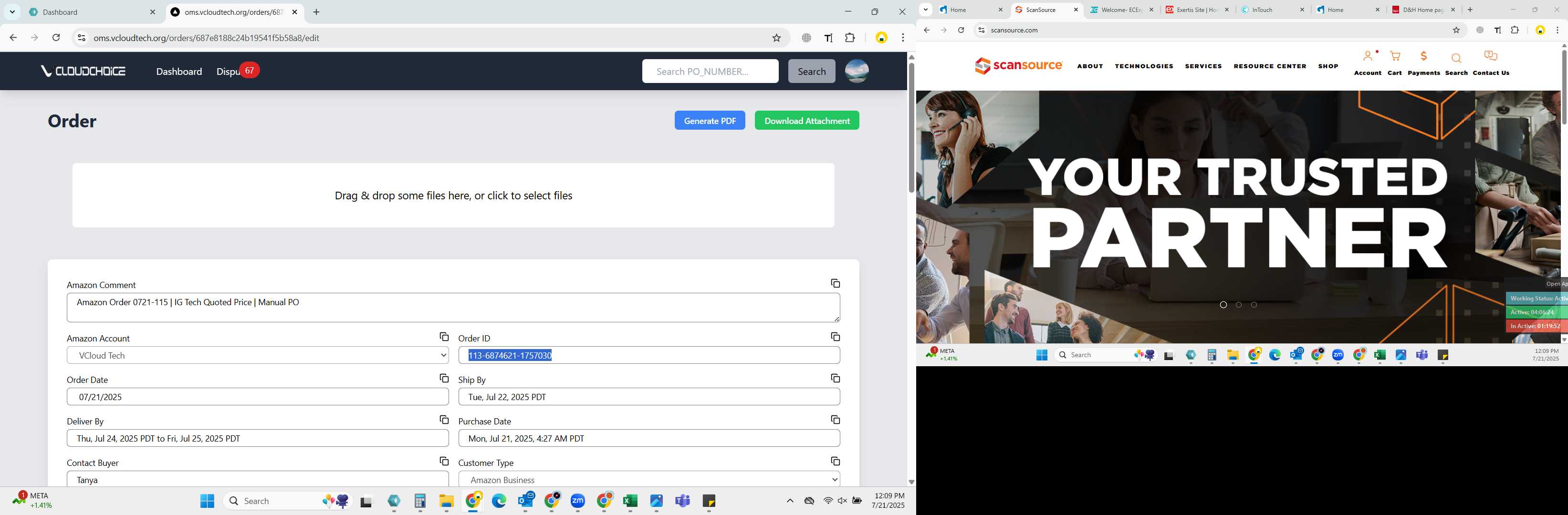Go to Dashboard in CloudChoice navbar

tap(179, 71)
